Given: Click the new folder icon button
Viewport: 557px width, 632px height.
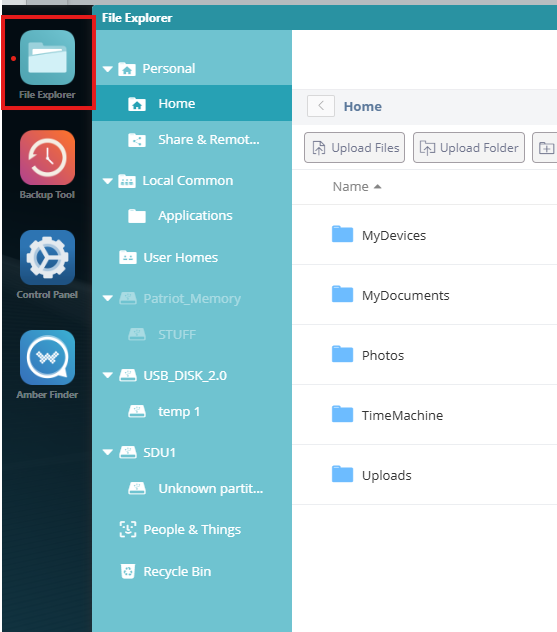Looking at the screenshot, I should (x=546, y=148).
